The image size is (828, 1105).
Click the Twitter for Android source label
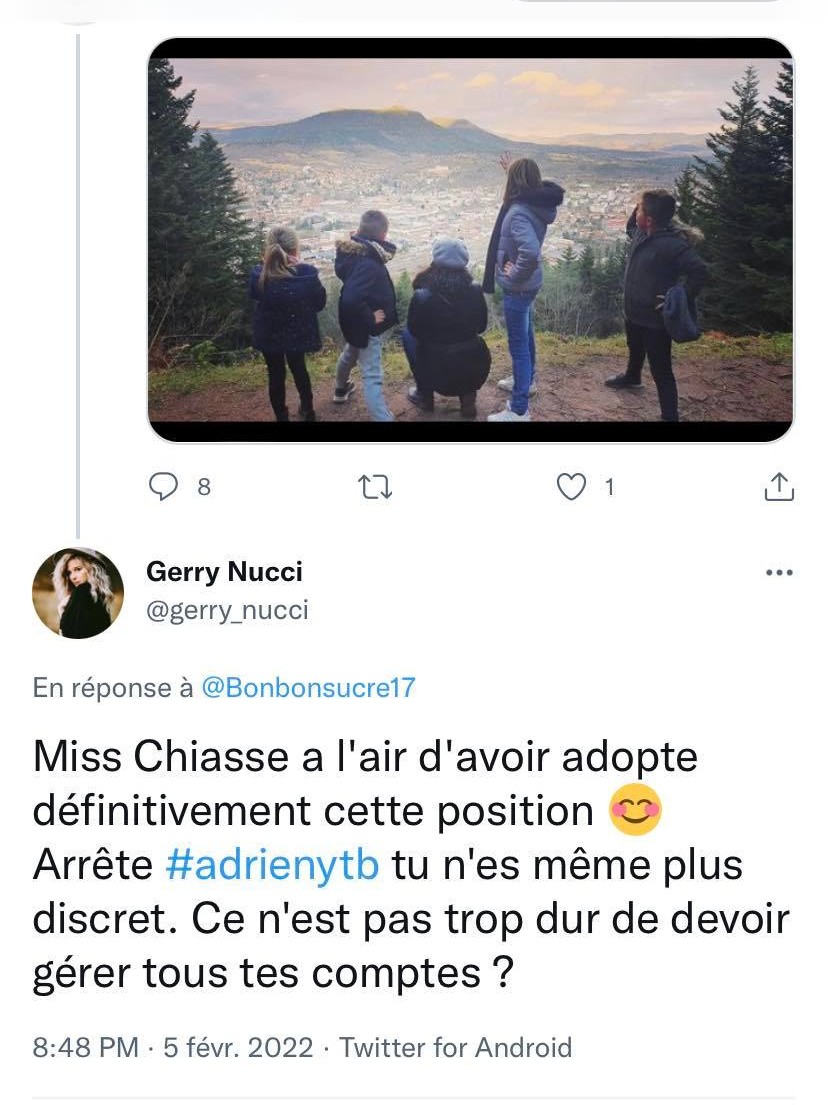(456, 1047)
